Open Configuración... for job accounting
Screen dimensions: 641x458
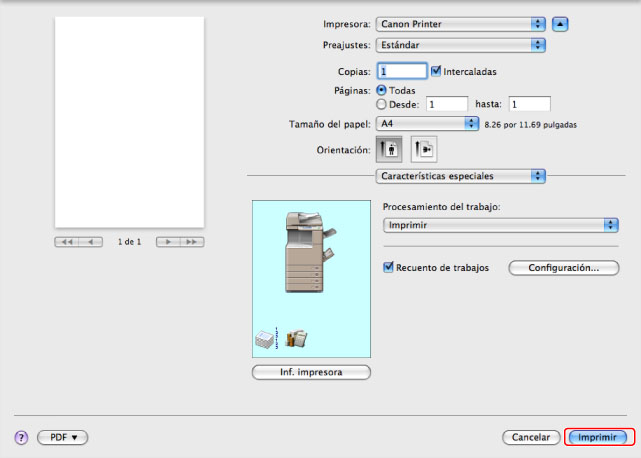[x=563, y=268]
